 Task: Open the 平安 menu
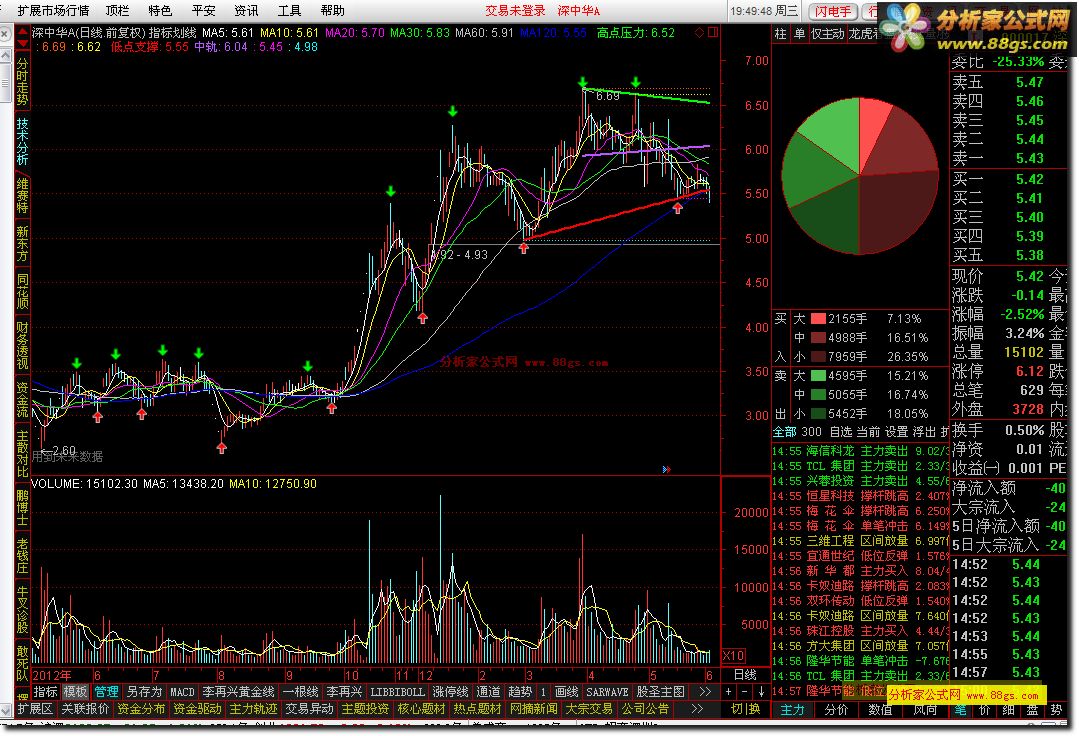tap(203, 10)
